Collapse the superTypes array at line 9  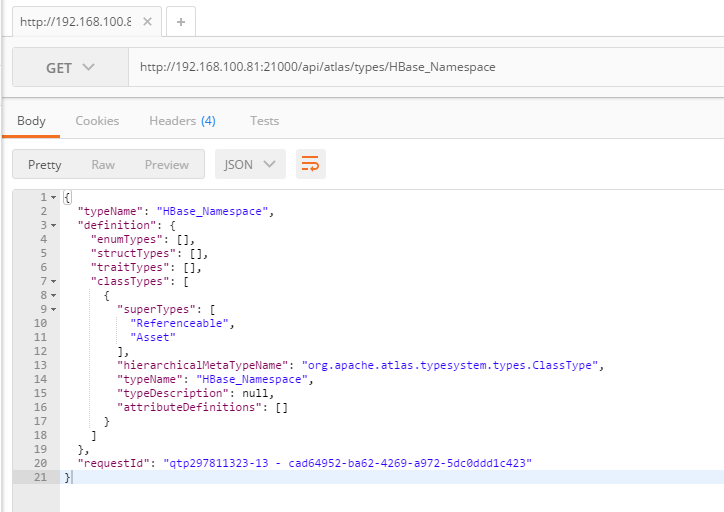54,309
